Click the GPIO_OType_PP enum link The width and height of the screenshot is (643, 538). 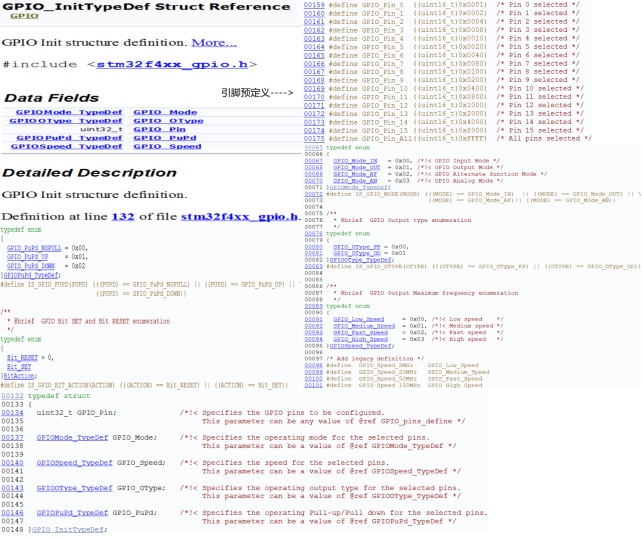357,247
